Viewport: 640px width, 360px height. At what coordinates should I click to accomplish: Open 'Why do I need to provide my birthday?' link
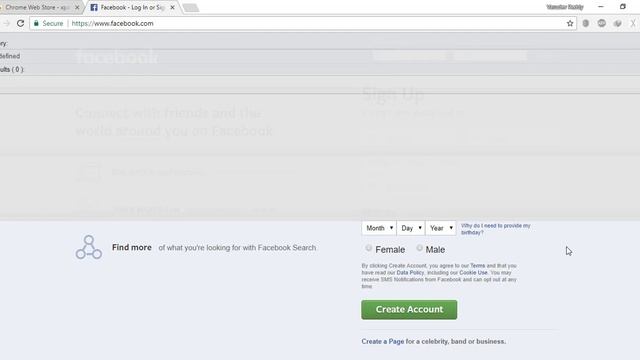(496, 229)
